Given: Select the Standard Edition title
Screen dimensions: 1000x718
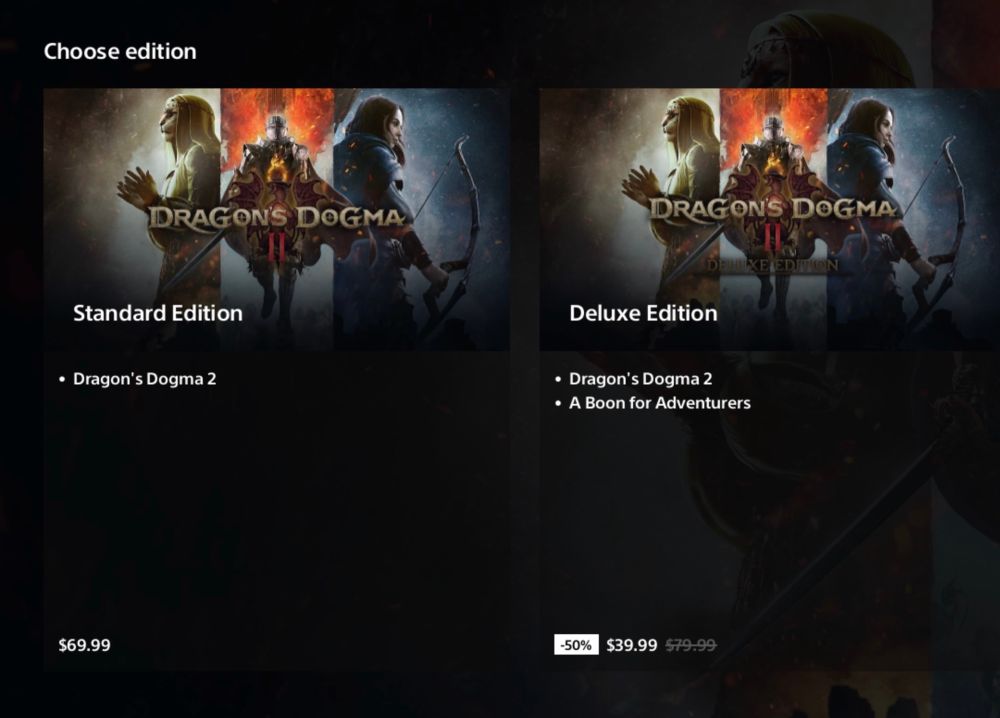Looking at the screenshot, I should [158, 313].
